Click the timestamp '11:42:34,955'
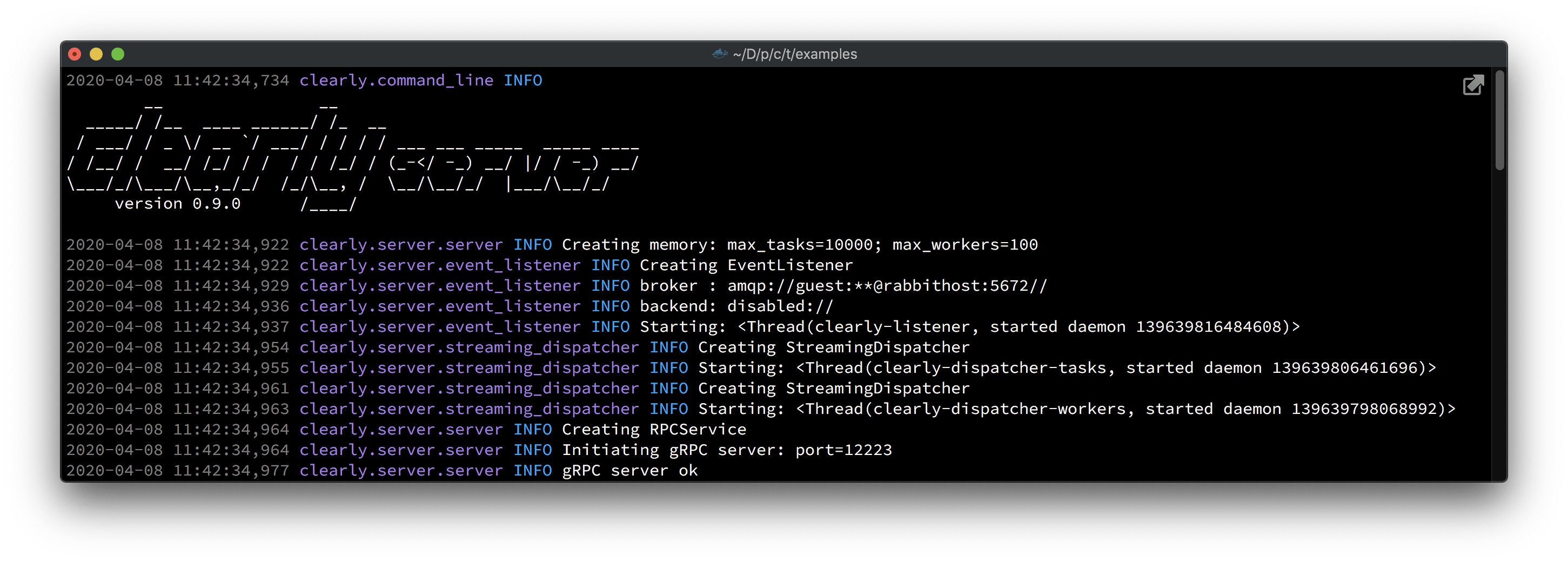Viewport: 1568px width, 562px height. (x=231, y=368)
